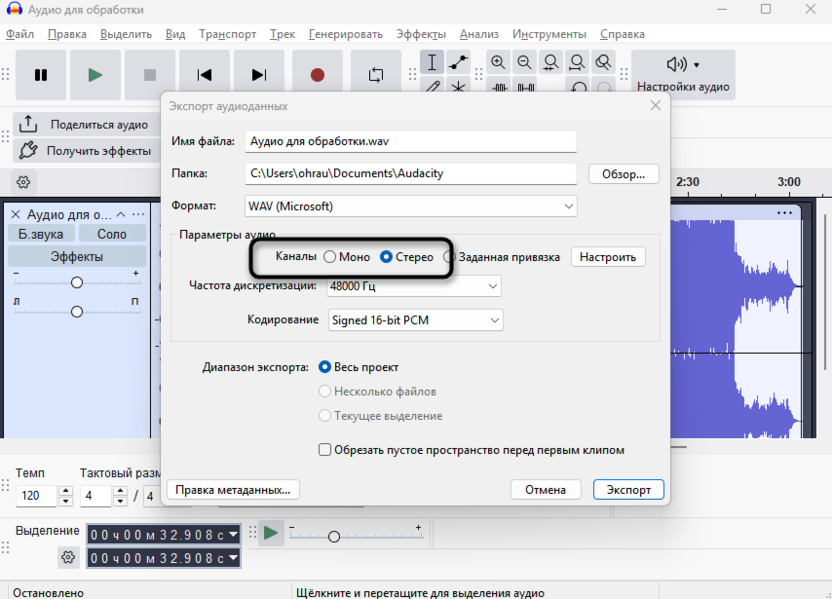Image resolution: width=832 pixels, height=599 pixels.
Task: Select the Multi-tool
Action: [457, 88]
